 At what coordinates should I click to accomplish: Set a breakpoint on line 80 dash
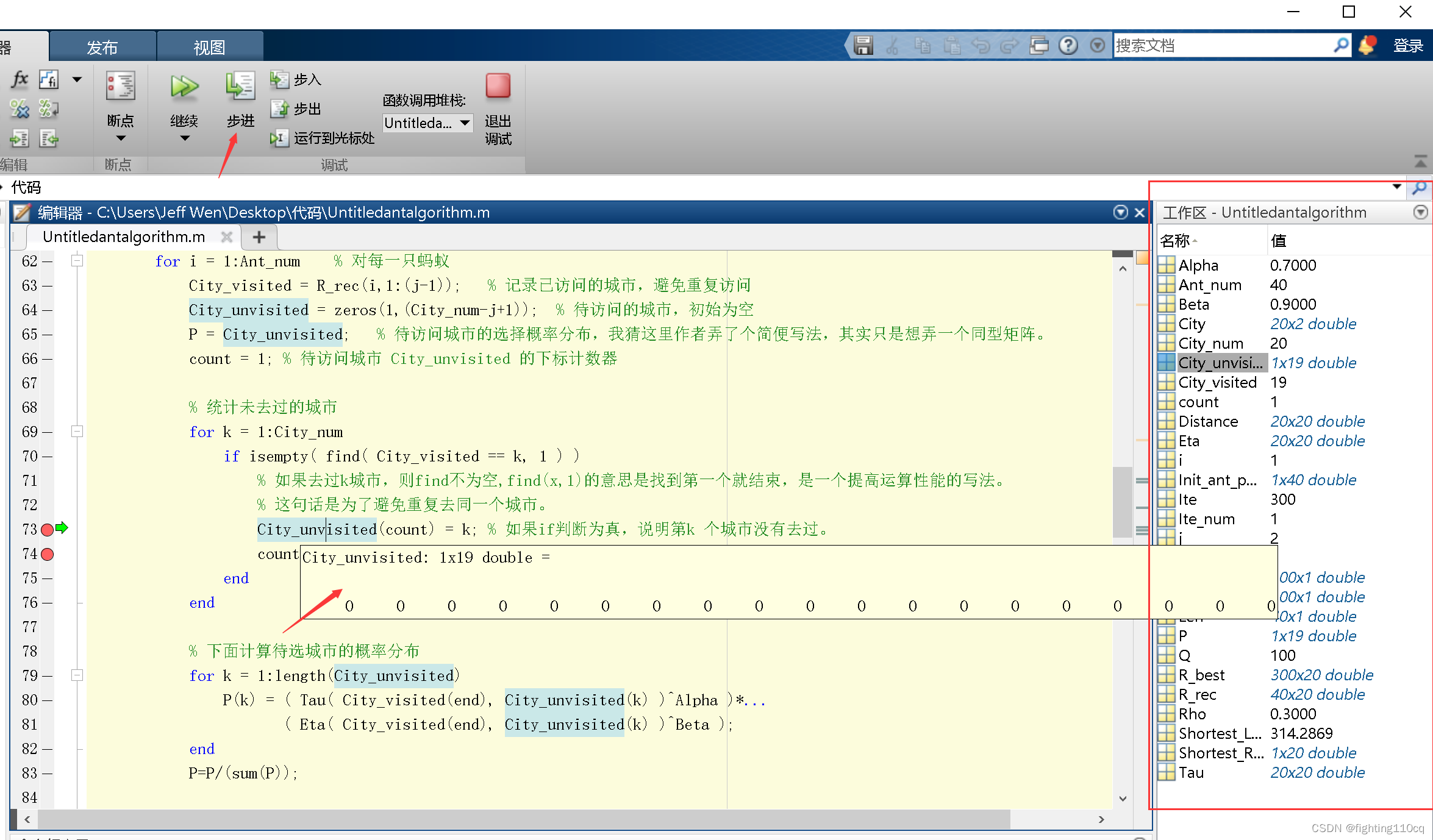click(x=47, y=700)
